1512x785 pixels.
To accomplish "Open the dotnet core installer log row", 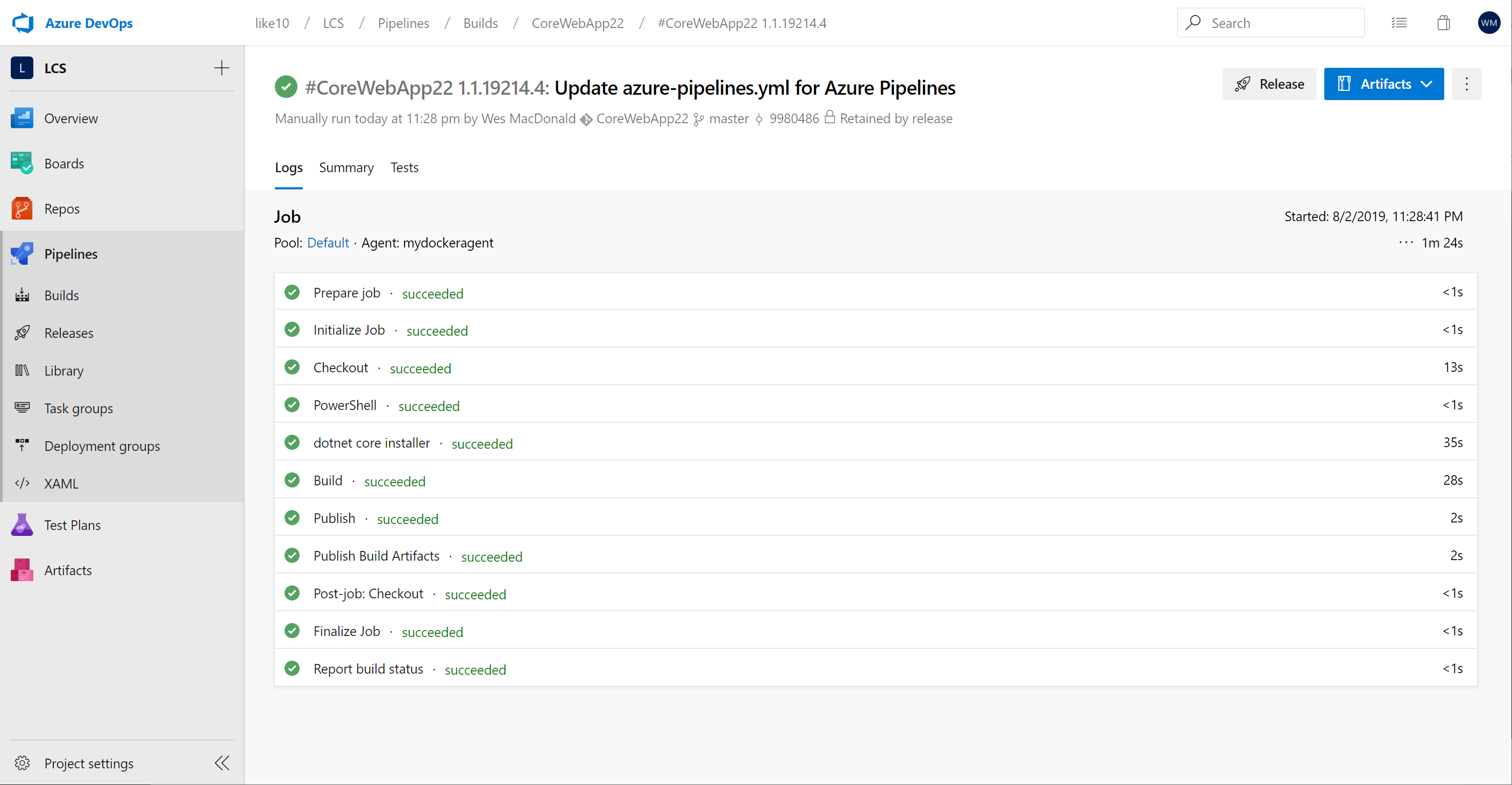I will pos(372,443).
